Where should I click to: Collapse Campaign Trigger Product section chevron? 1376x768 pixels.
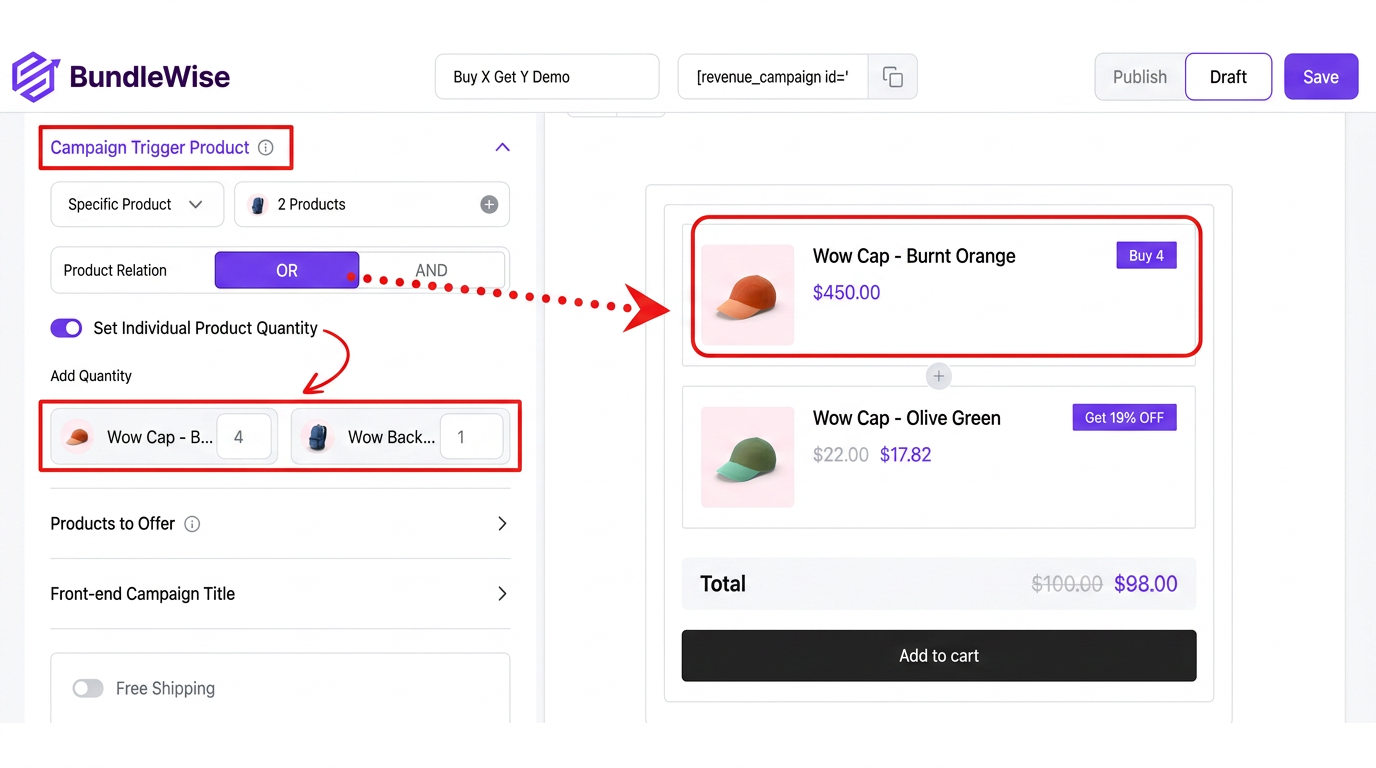(x=502, y=147)
